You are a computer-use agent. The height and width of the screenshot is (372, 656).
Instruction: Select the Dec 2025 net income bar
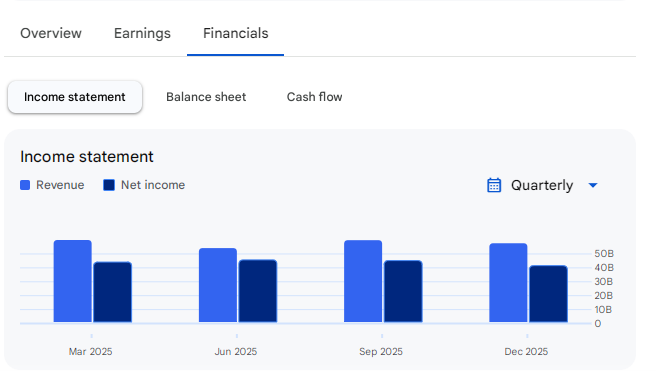pyautogui.click(x=548, y=294)
